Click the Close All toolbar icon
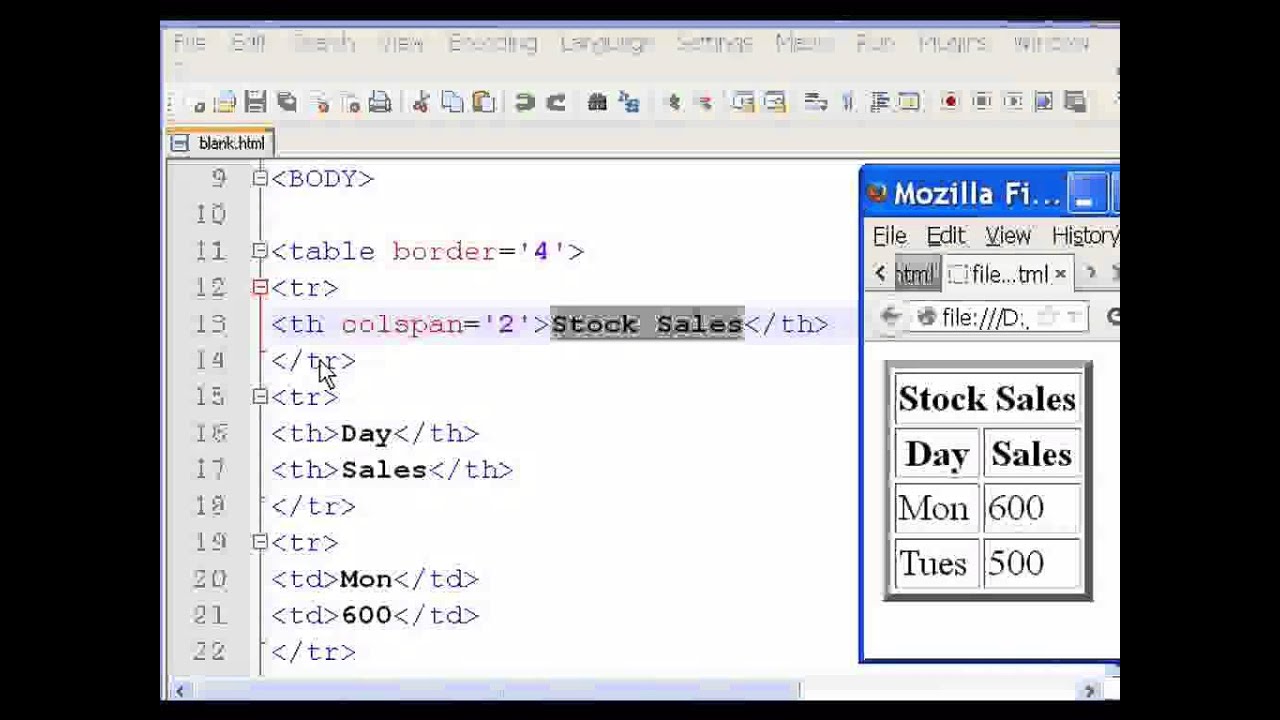1280x720 pixels. click(x=350, y=102)
